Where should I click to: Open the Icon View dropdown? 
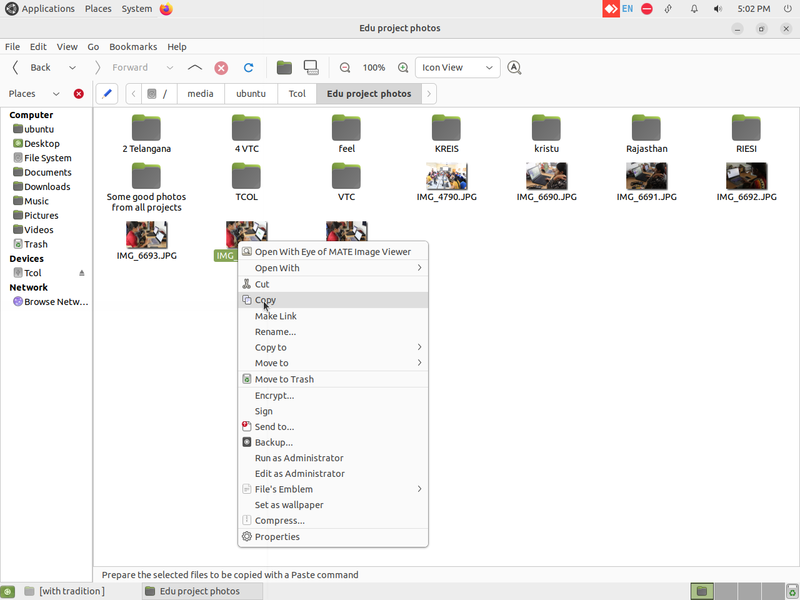point(458,67)
